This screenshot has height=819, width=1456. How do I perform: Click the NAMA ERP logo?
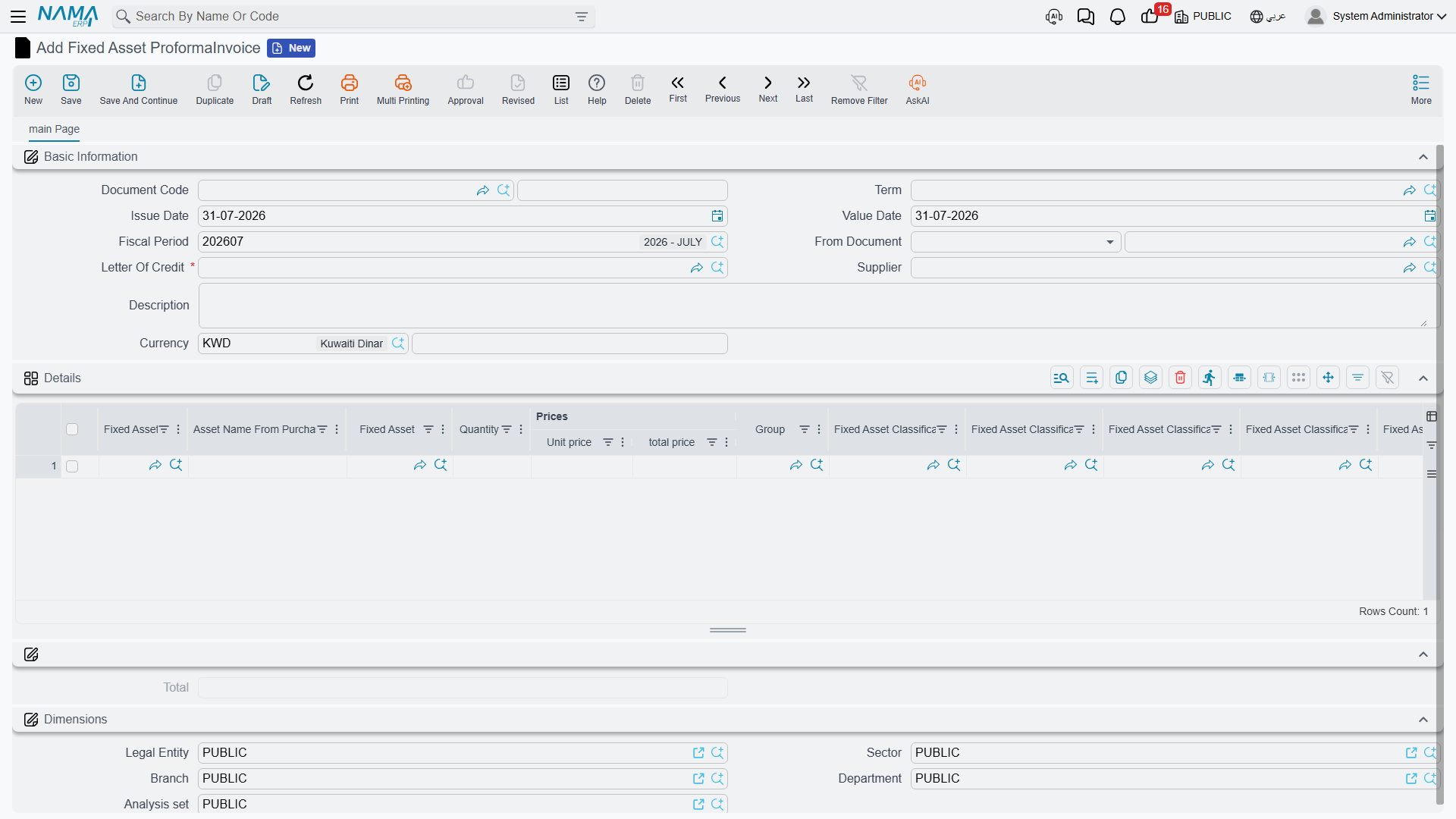pyautogui.click(x=68, y=16)
